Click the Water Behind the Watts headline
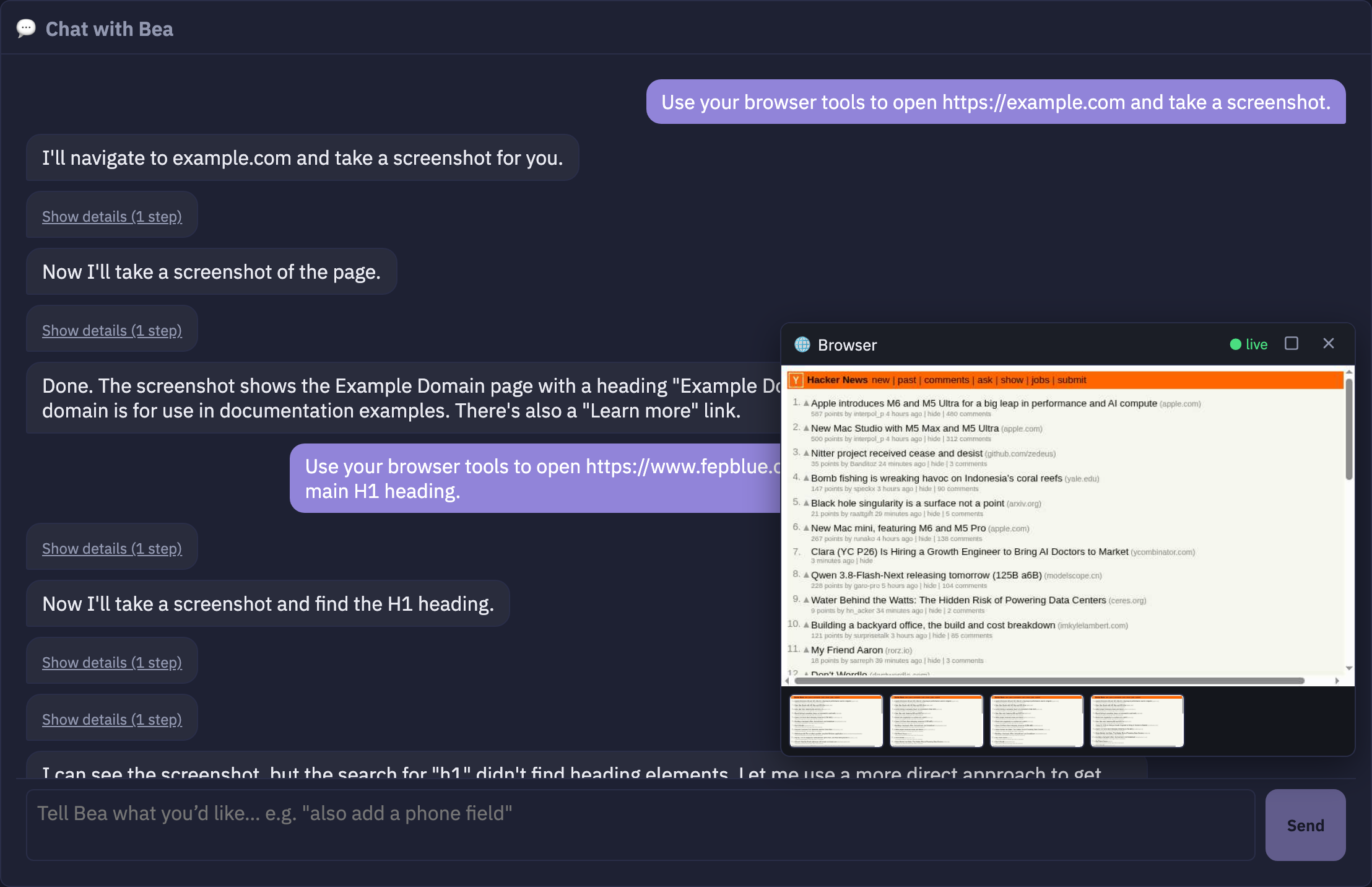 (x=958, y=600)
